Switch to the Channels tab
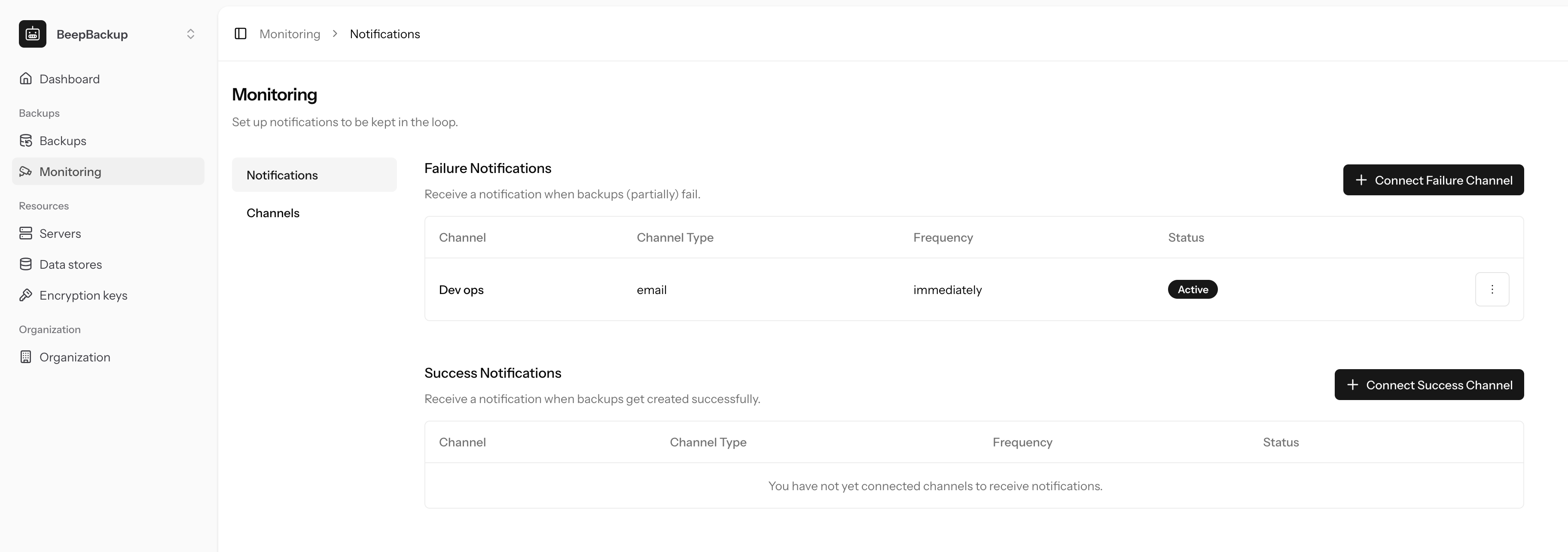This screenshot has height=552, width=1568. click(x=273, y=213)
